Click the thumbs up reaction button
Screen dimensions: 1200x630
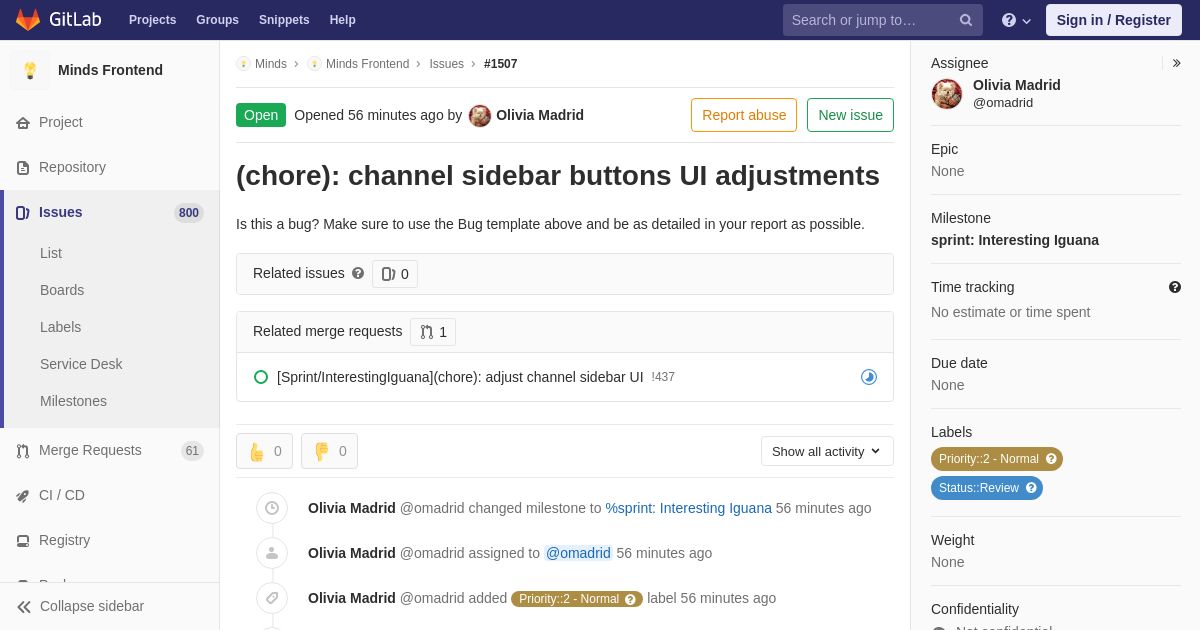(x=264, y=451)
